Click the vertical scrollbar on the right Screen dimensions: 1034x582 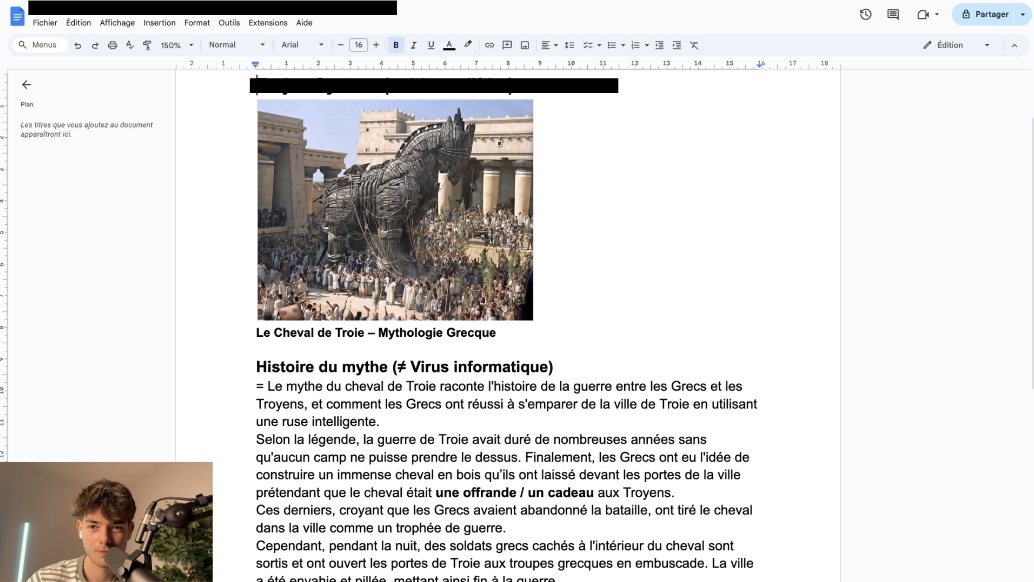pyautogui.click(x=1032, y=254)
